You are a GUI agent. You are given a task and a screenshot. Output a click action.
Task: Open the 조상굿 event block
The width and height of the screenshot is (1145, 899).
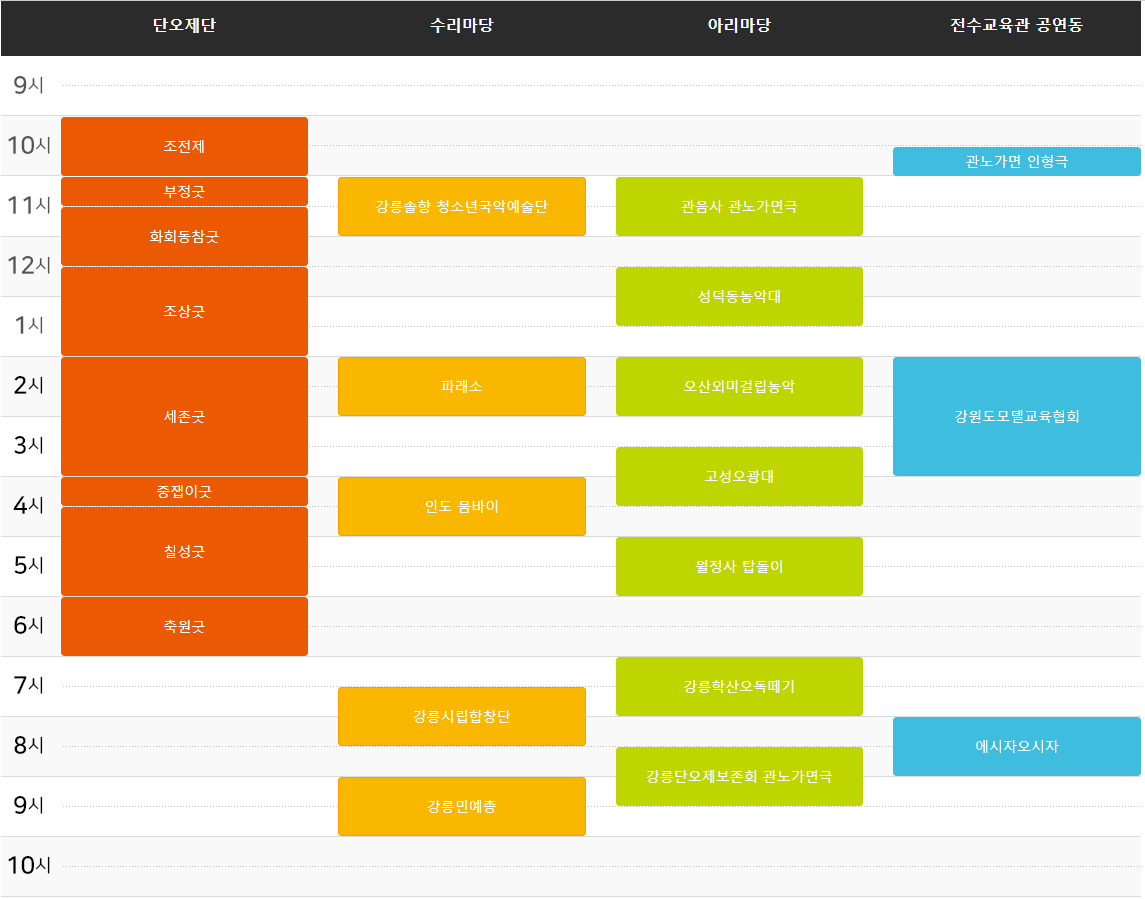(184, 311)
